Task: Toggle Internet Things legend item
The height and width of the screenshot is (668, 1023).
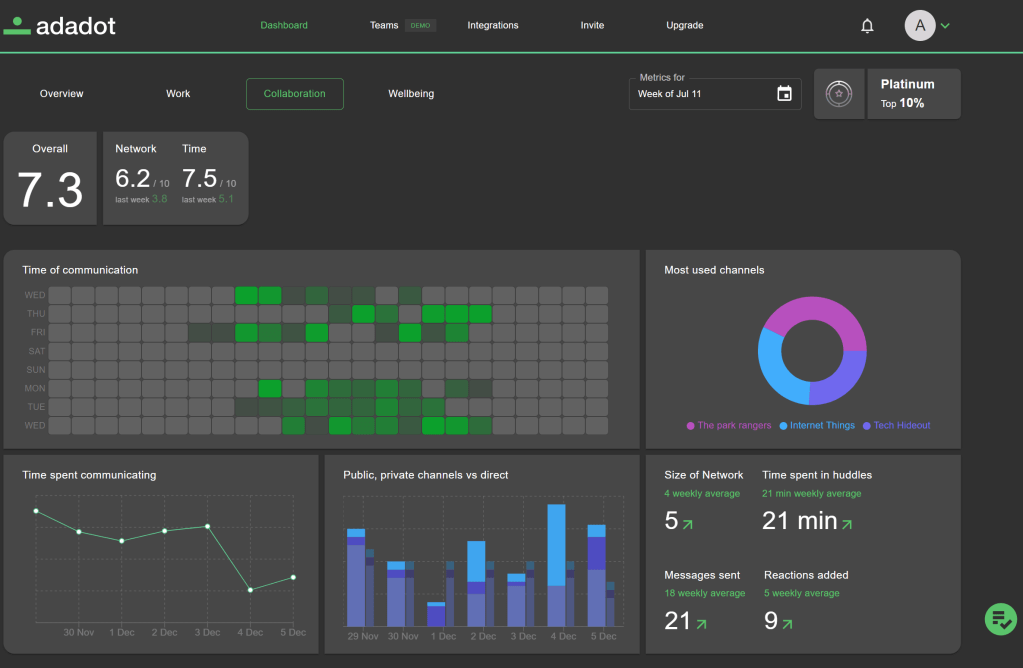Action: click(x=816, y=425)
